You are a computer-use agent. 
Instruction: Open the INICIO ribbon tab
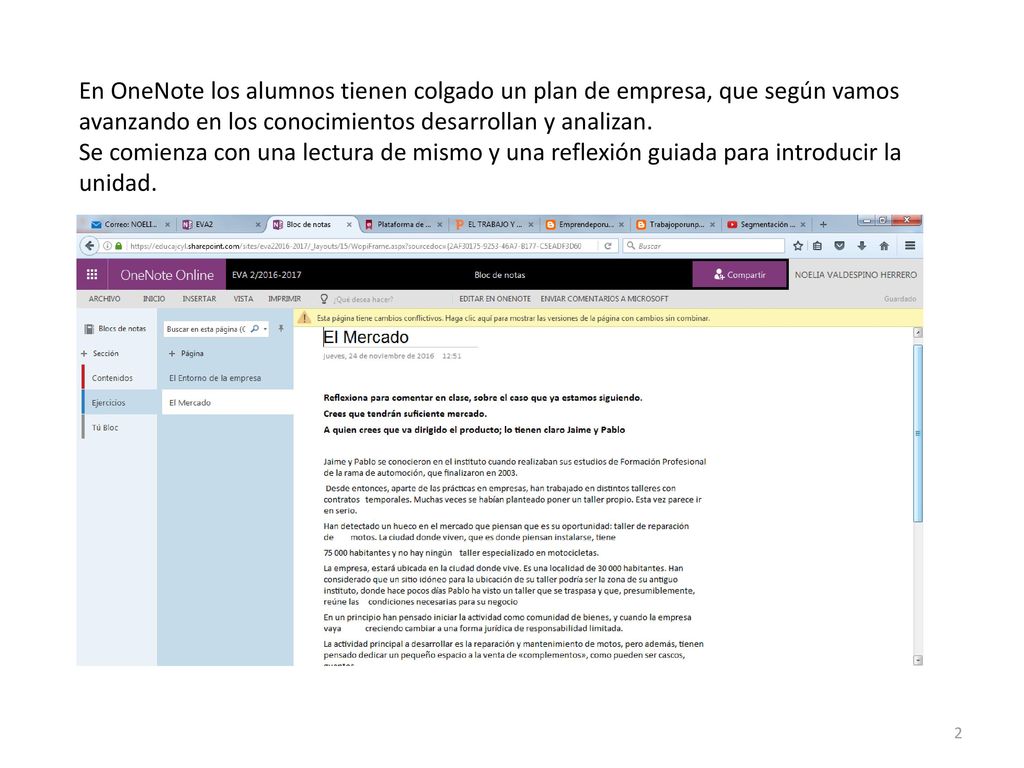click(x=154, y=298)
